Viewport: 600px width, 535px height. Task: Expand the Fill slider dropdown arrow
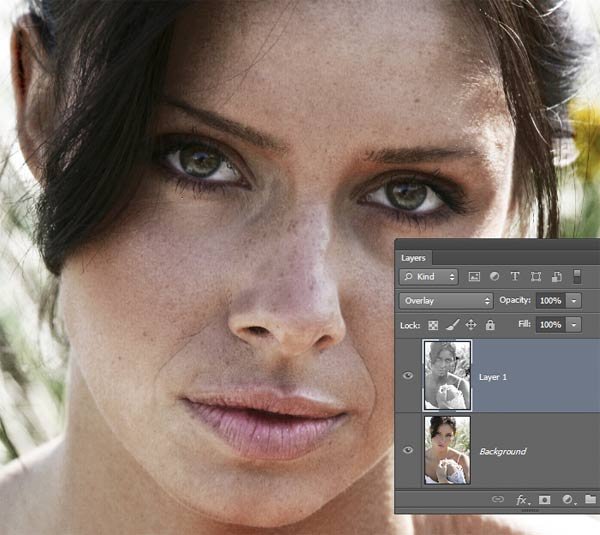click(x=573, y=325)
